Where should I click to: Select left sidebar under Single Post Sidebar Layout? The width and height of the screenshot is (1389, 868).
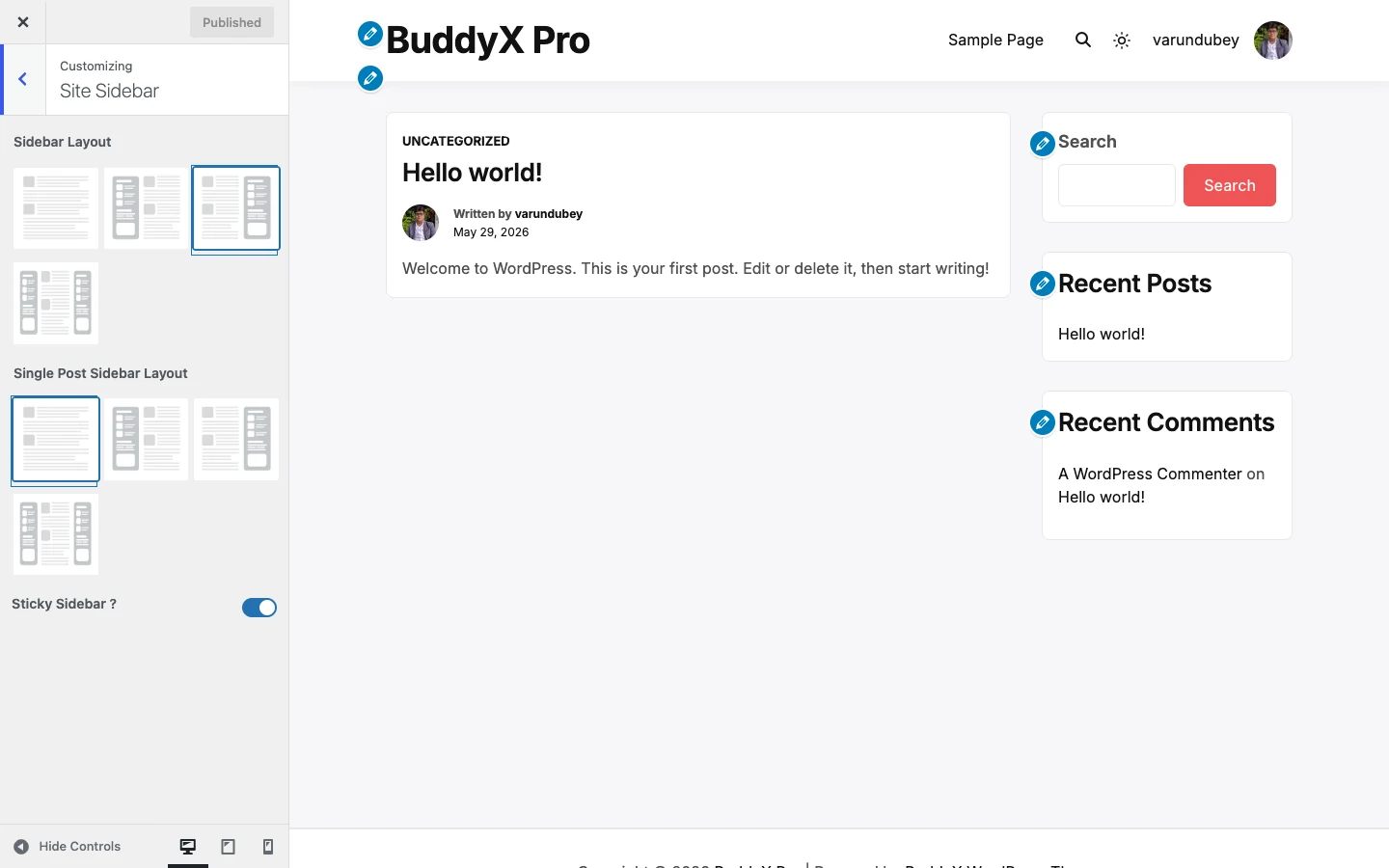tap(146, 439)
